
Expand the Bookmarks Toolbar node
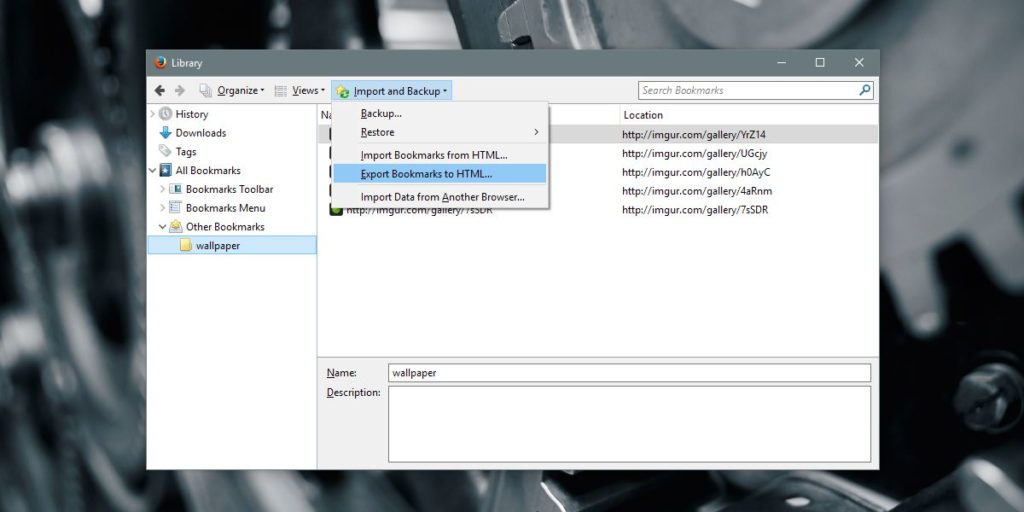[163, 189]
